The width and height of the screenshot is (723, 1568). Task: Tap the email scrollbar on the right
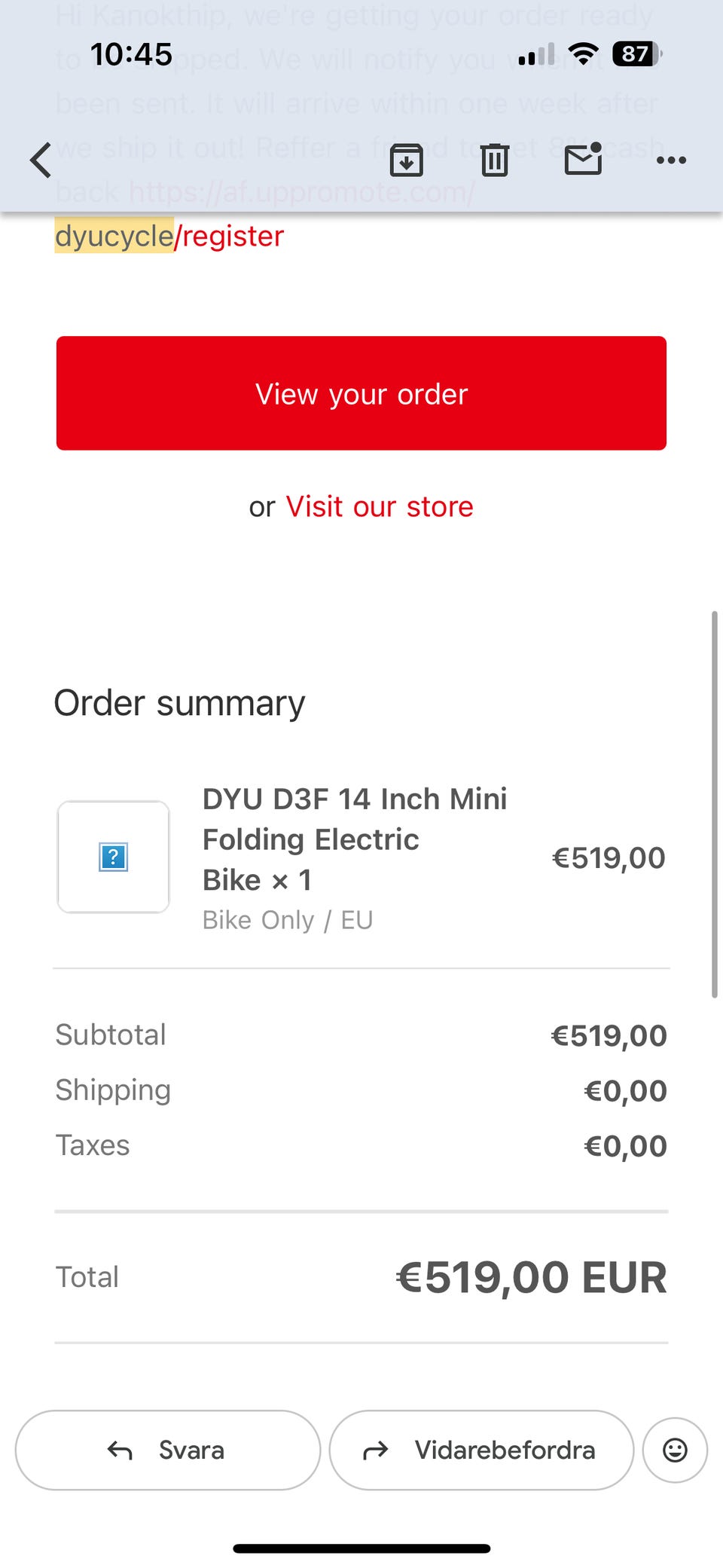click(x=714, y=804)
